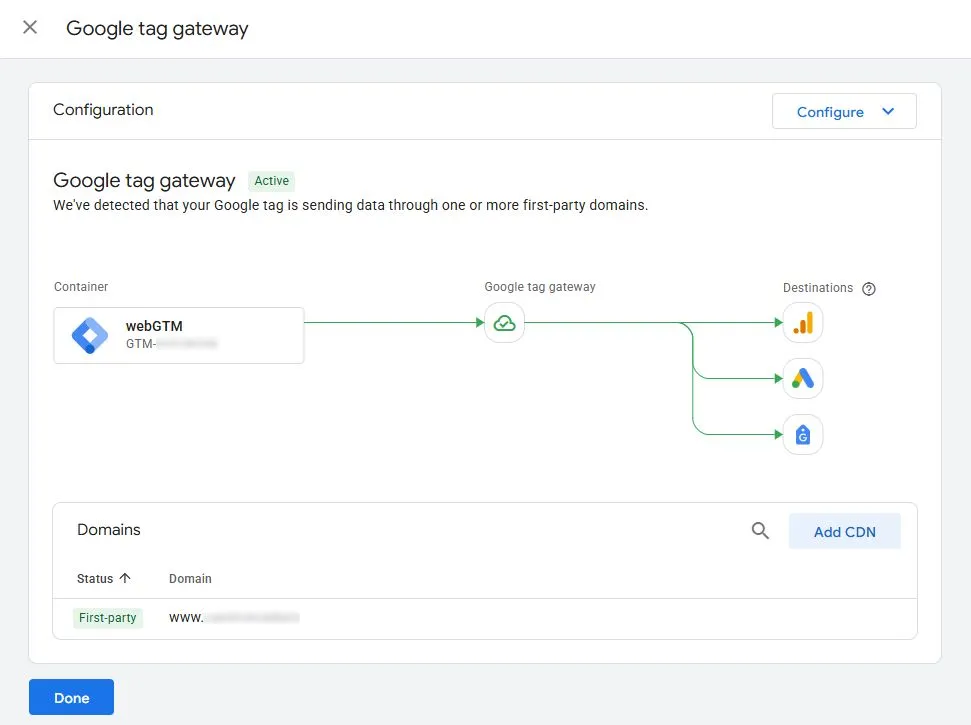The height and width of the screenshot is (725, 971).
Task: Close the Google tag gateway panel
Action: click(30, 27)
